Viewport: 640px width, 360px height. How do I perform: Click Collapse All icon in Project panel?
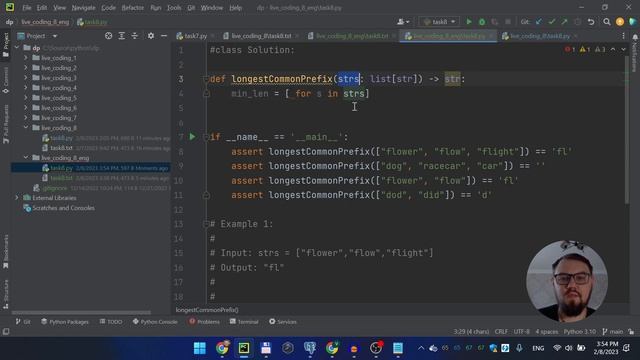click(x=135, y=36)
